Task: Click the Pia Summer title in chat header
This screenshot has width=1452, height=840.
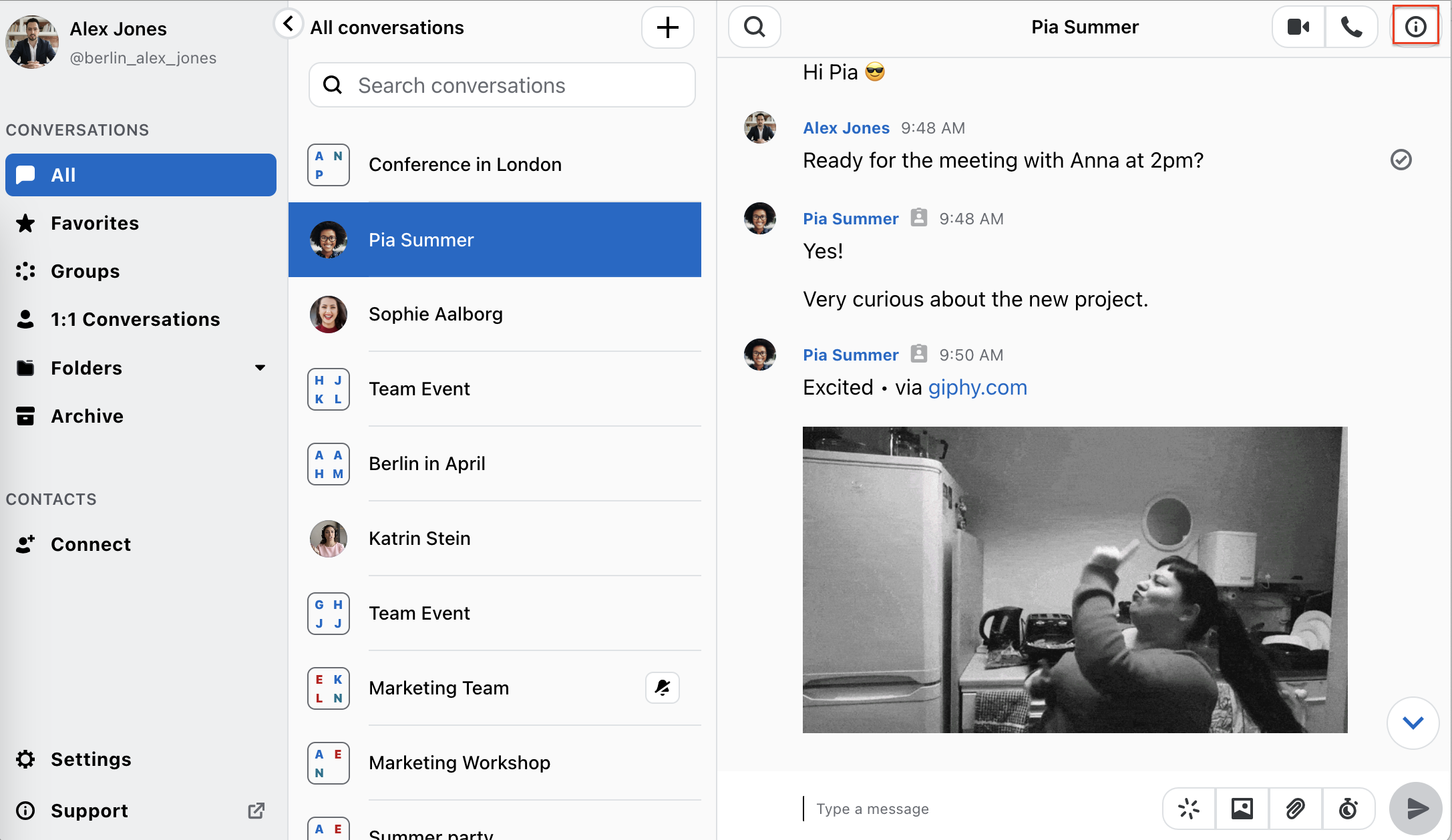Action: coord(1085,27)
